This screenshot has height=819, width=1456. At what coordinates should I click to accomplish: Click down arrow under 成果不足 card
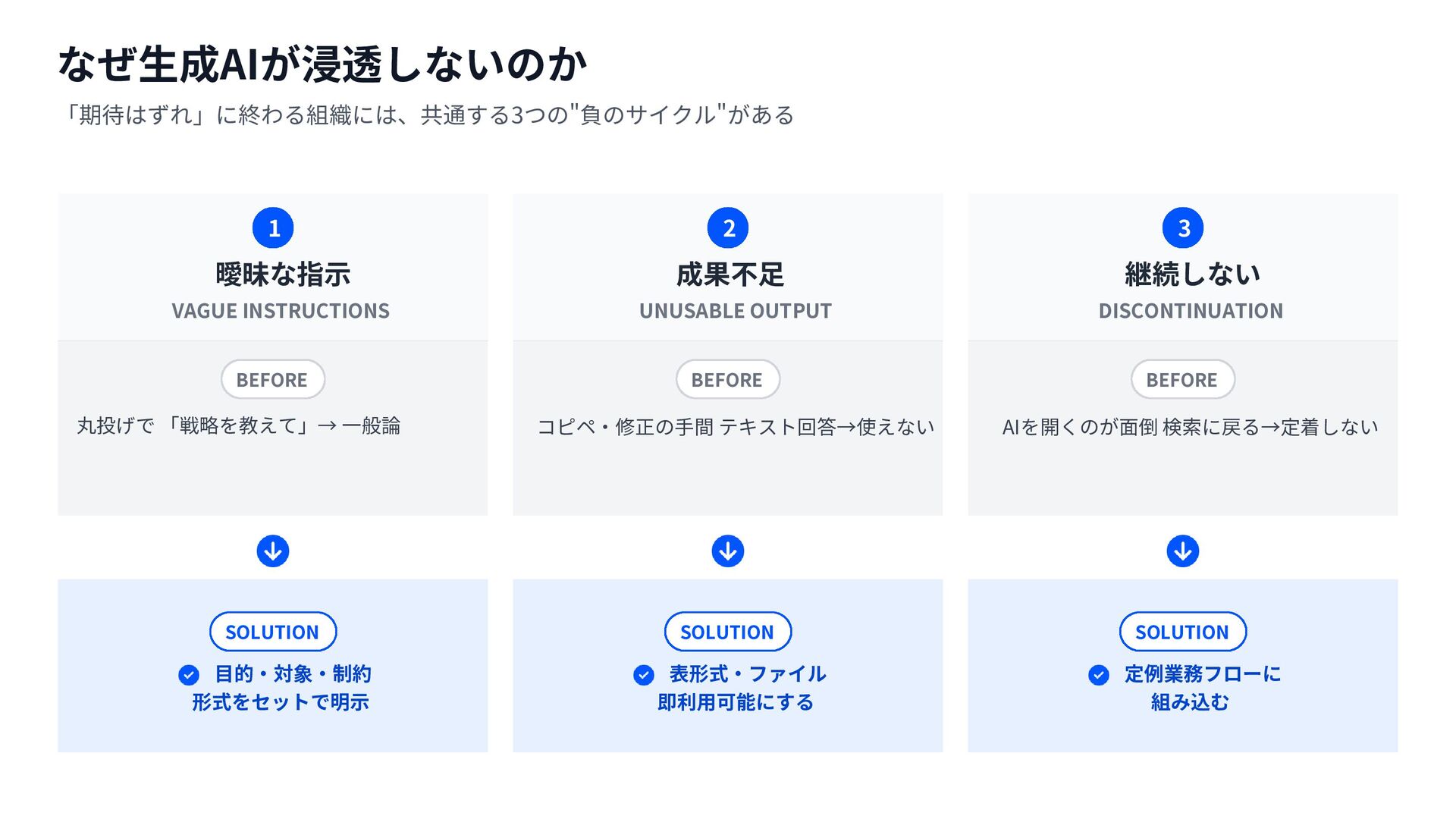728,551
